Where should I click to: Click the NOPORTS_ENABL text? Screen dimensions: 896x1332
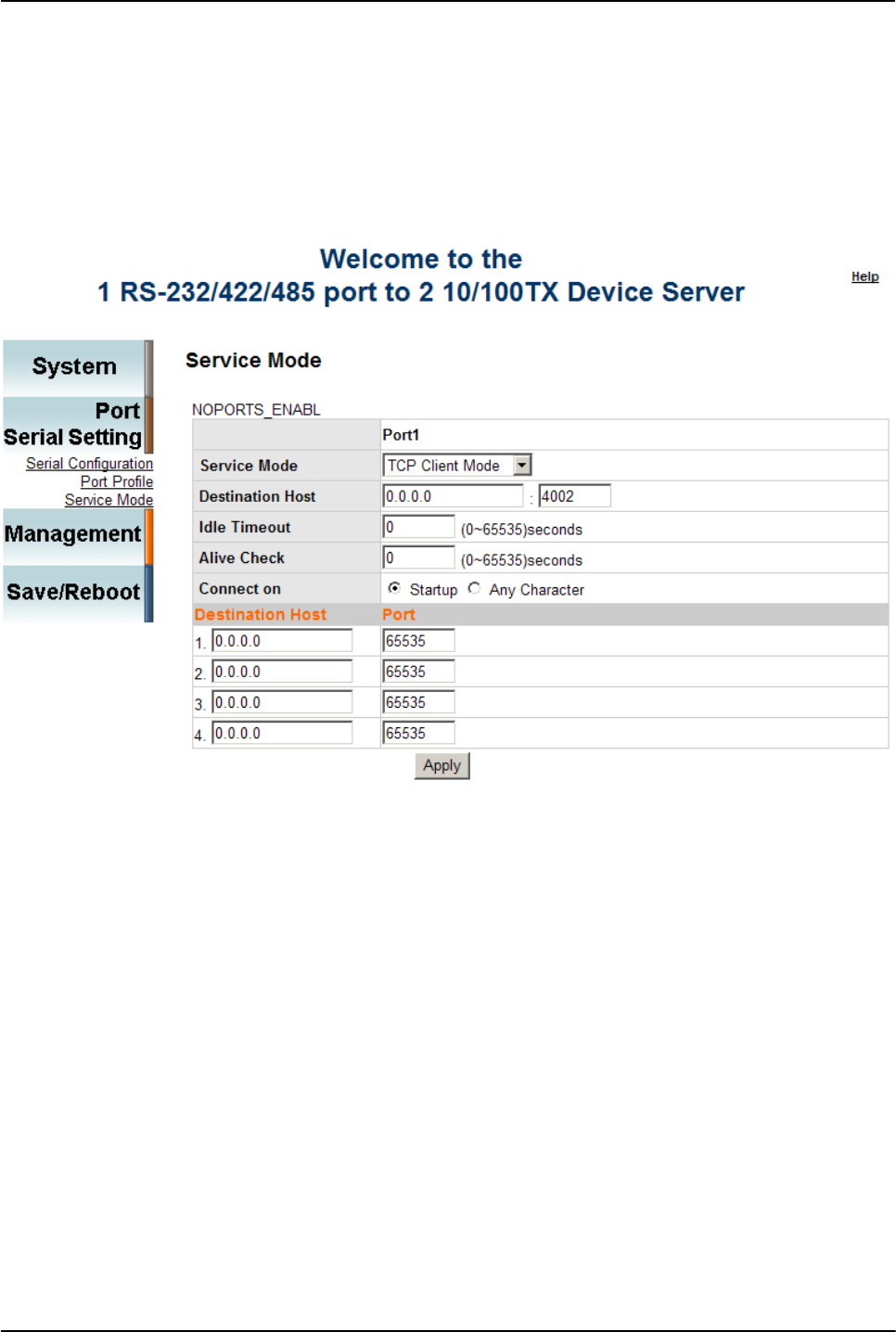pos(256,410)
